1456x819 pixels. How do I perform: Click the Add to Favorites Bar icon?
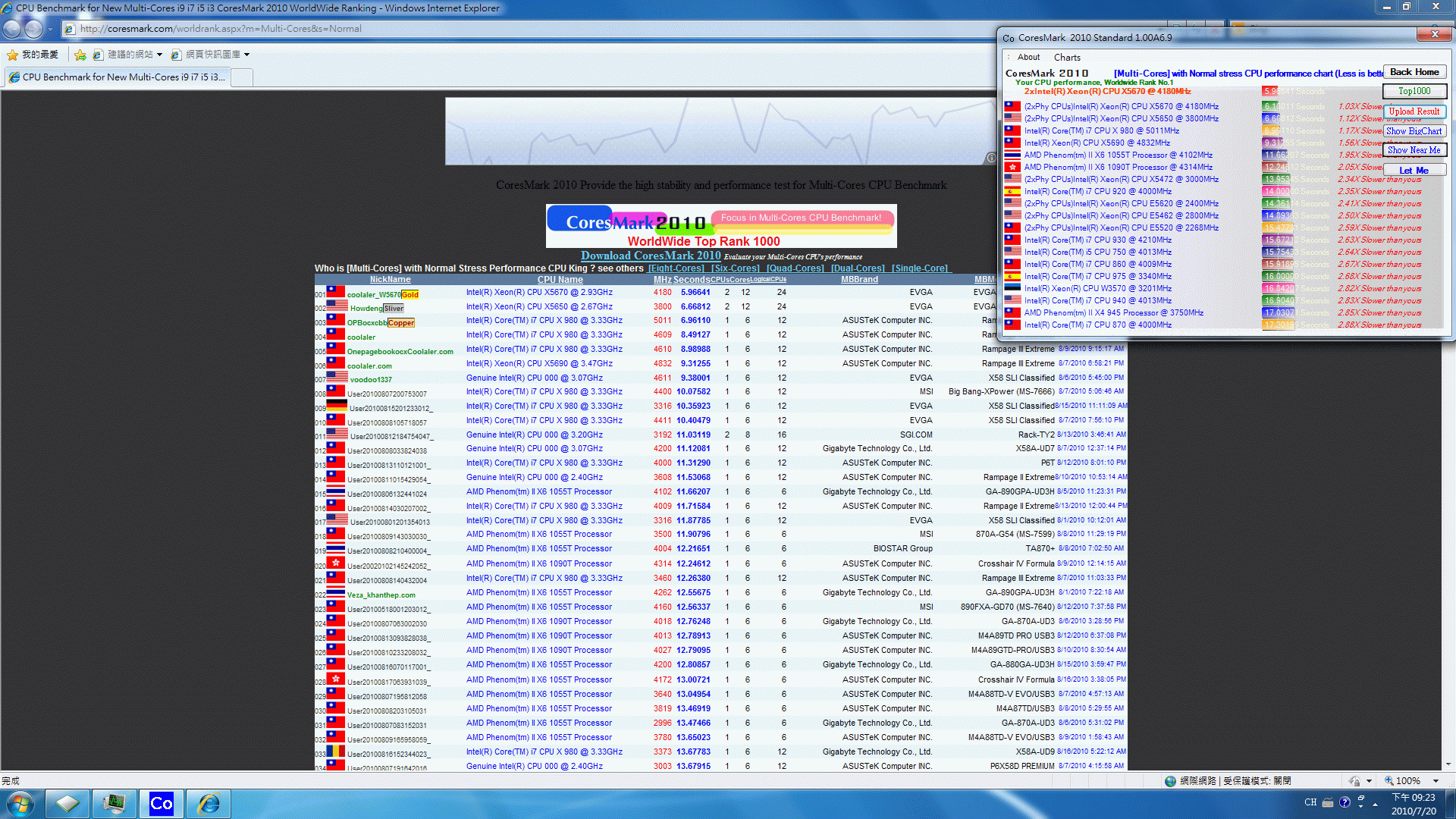(x=80, y=55)
